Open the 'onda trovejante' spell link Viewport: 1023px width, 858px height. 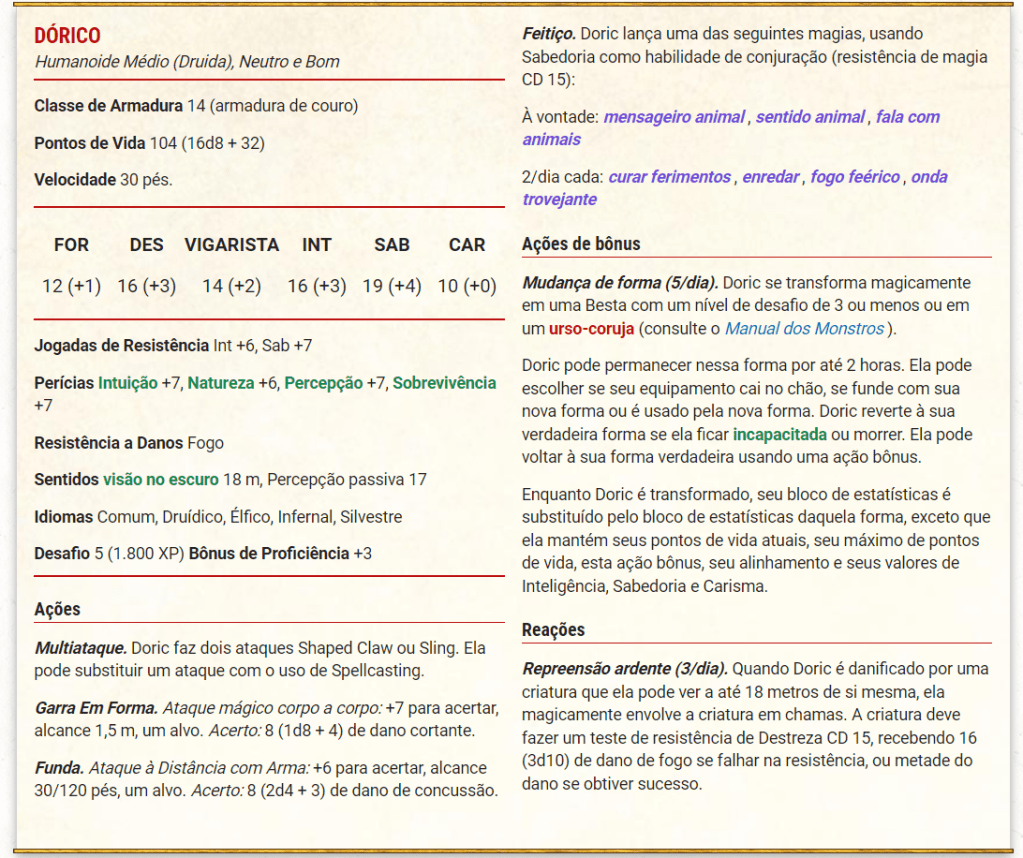[x=929, y=177]
